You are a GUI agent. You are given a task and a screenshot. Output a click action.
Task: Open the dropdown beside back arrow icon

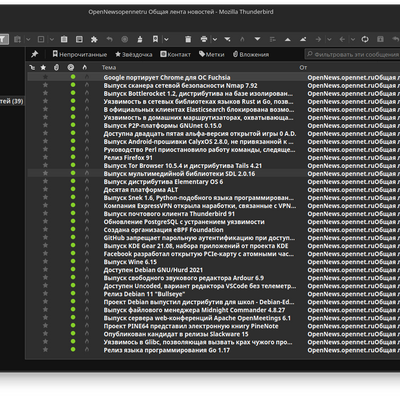[x=353, y=39]
